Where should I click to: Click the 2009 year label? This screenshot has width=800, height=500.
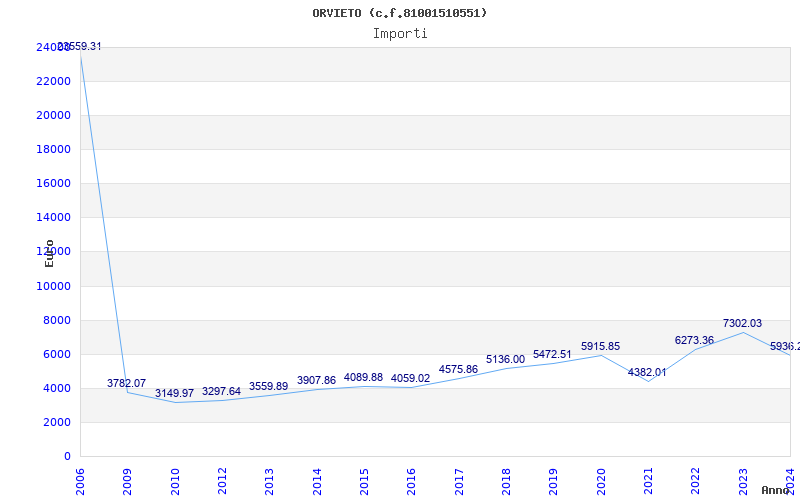128,482
